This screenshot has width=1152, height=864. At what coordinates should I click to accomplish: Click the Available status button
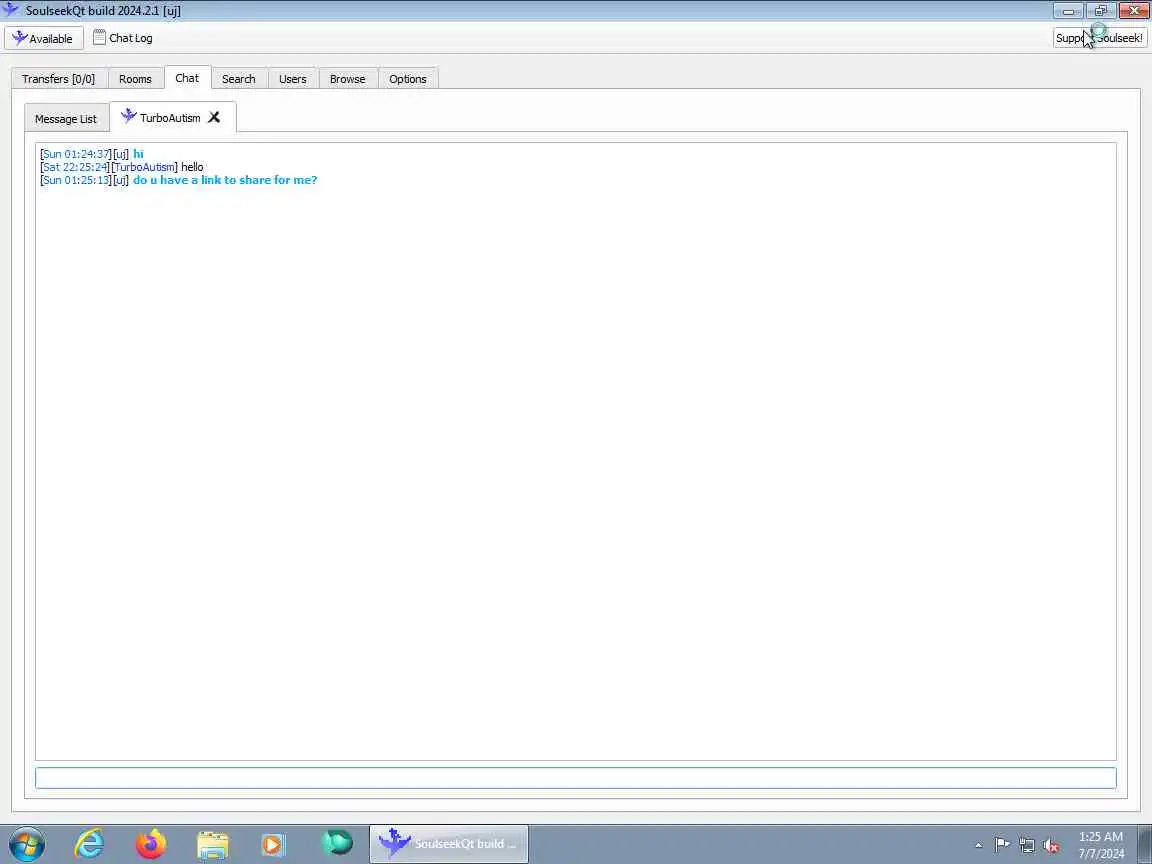point(43,38)
